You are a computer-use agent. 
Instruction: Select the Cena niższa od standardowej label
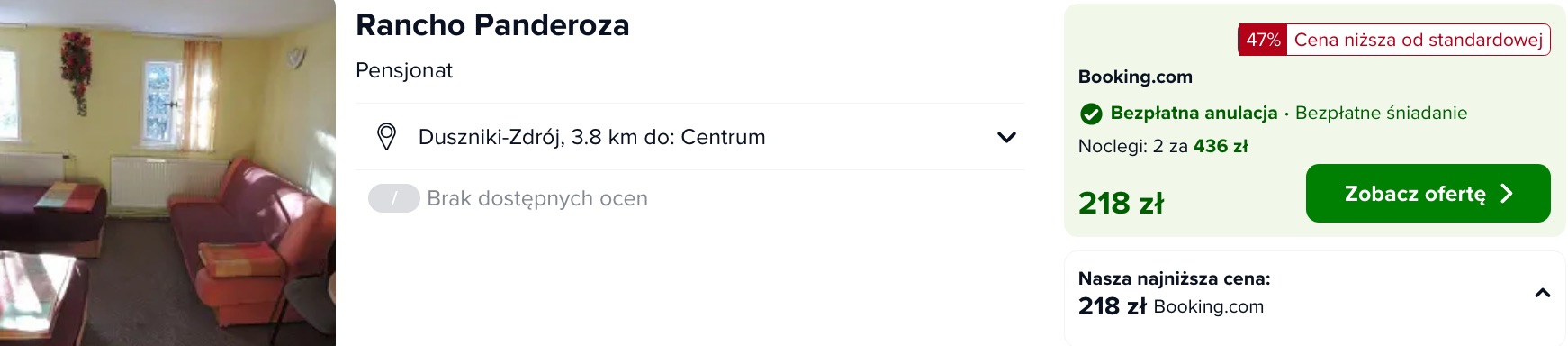pyautogui.click(x=1418, y=40)
